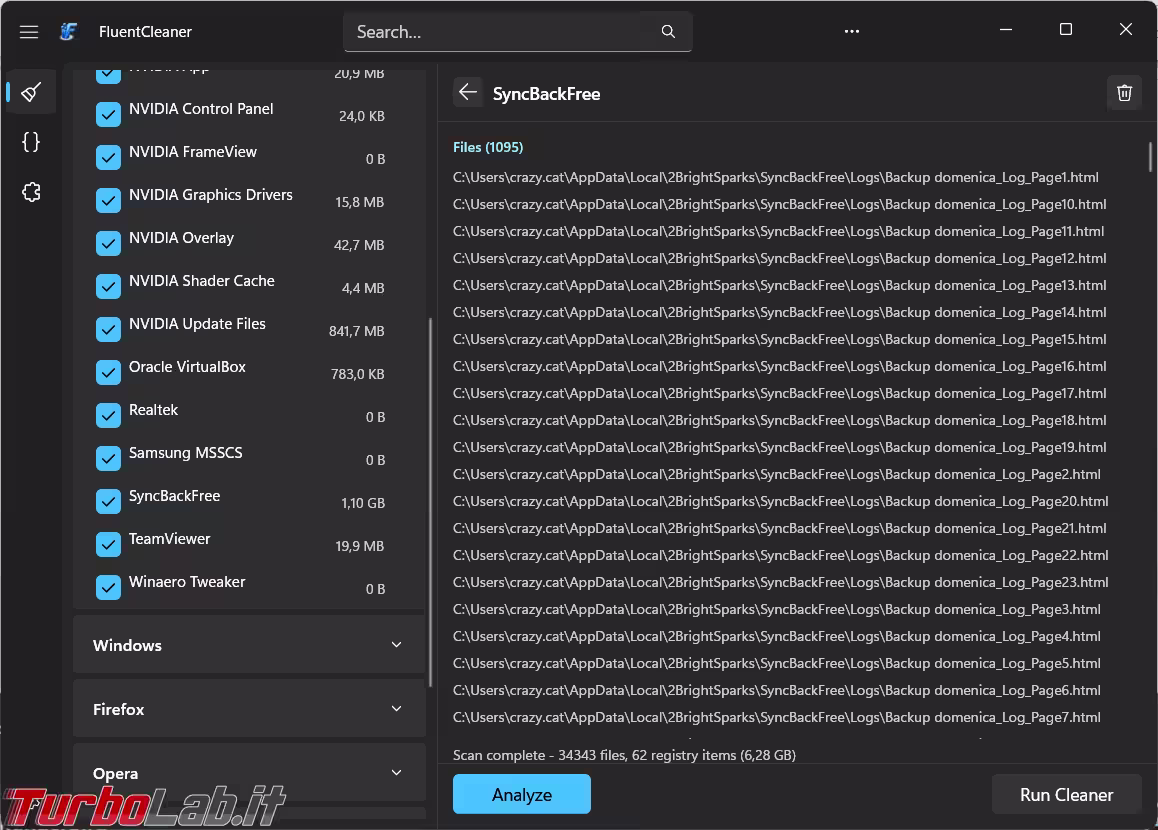Disable the Oracle VirtualBox checkbox
The image size is (1158, 830).
pos(109,372)
